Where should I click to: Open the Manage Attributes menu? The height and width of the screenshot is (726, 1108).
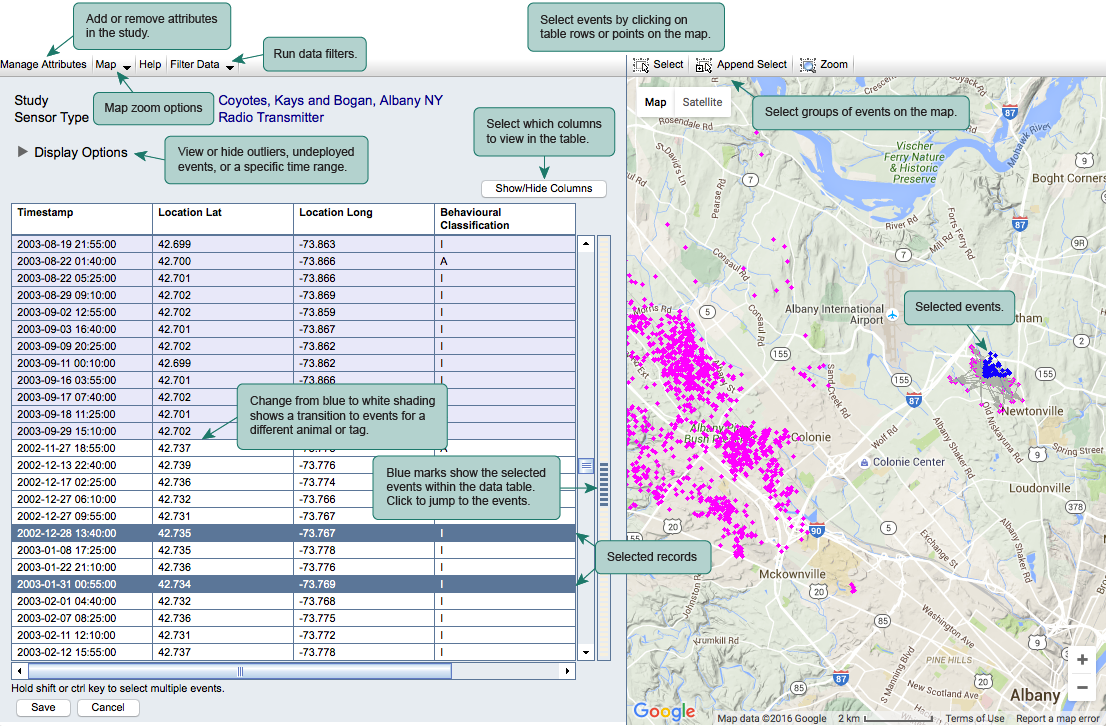click(x=43, y=64)
